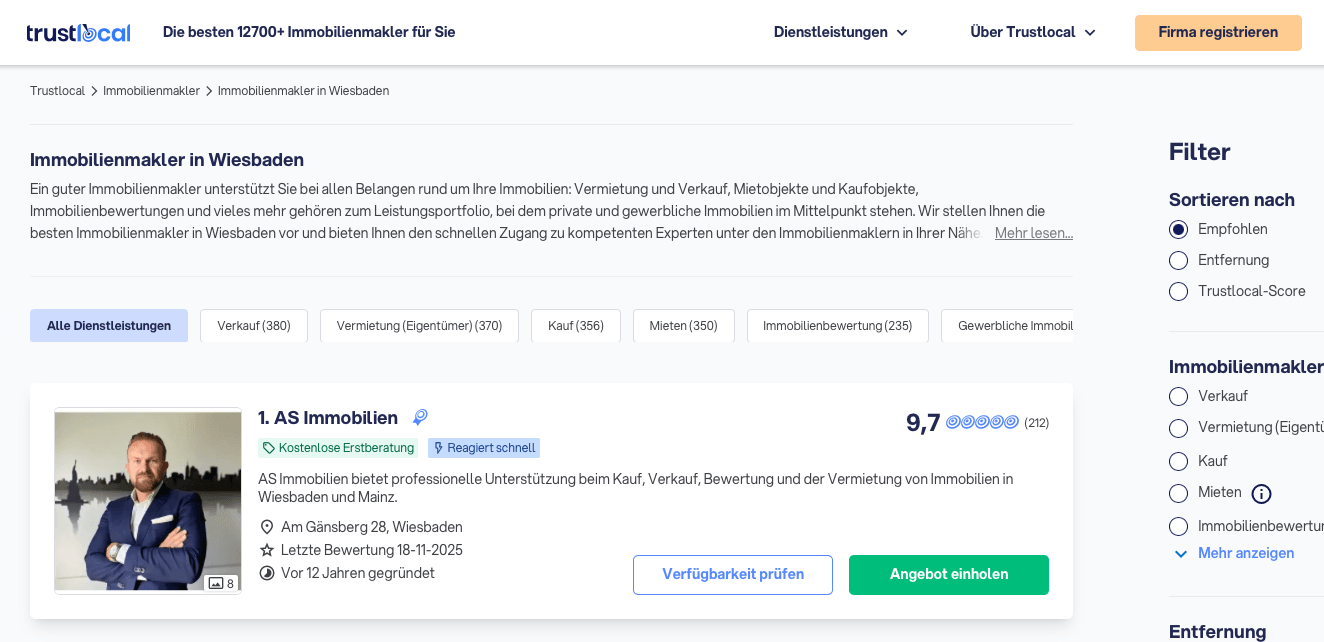Screen dimensions: 1324x642
Task: Expand Mehr anzeigen in the filter panel
Action: [1246, 553]
